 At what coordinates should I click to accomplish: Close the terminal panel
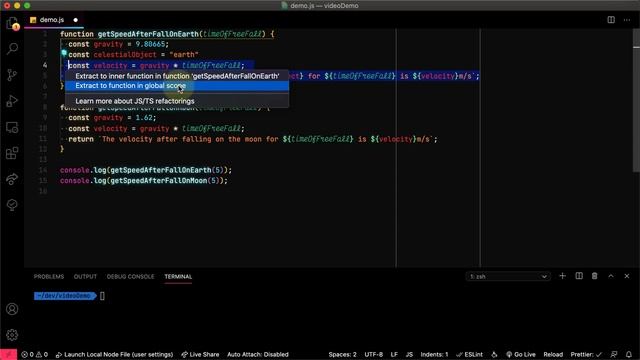pyautogui.click(x=627, y=276)
